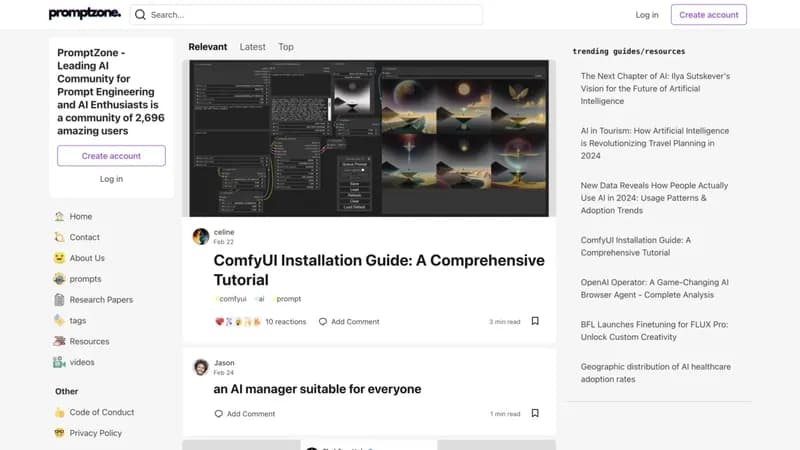Click Jason's profile avatar

click(201, 367)
